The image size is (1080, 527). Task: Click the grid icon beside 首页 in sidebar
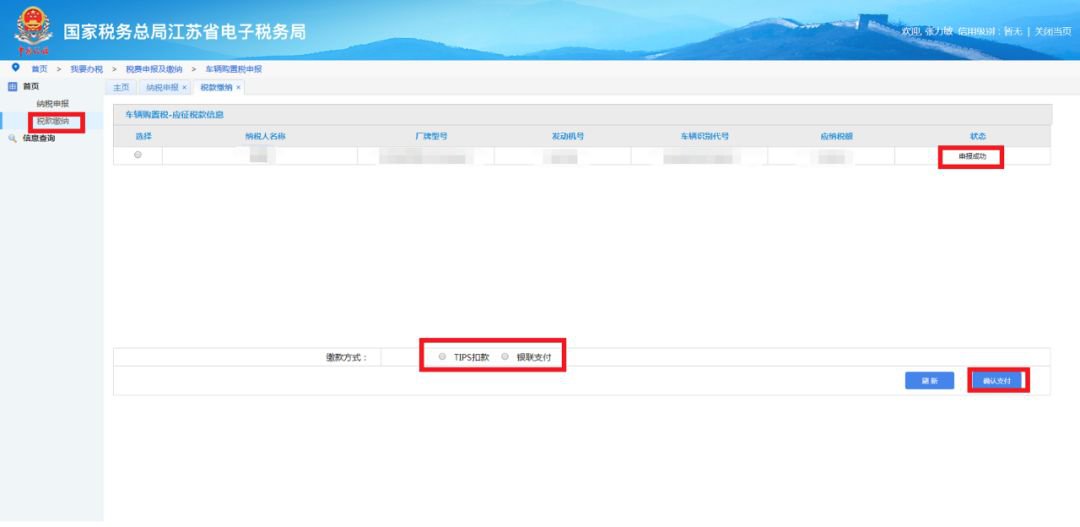(12, 87)
